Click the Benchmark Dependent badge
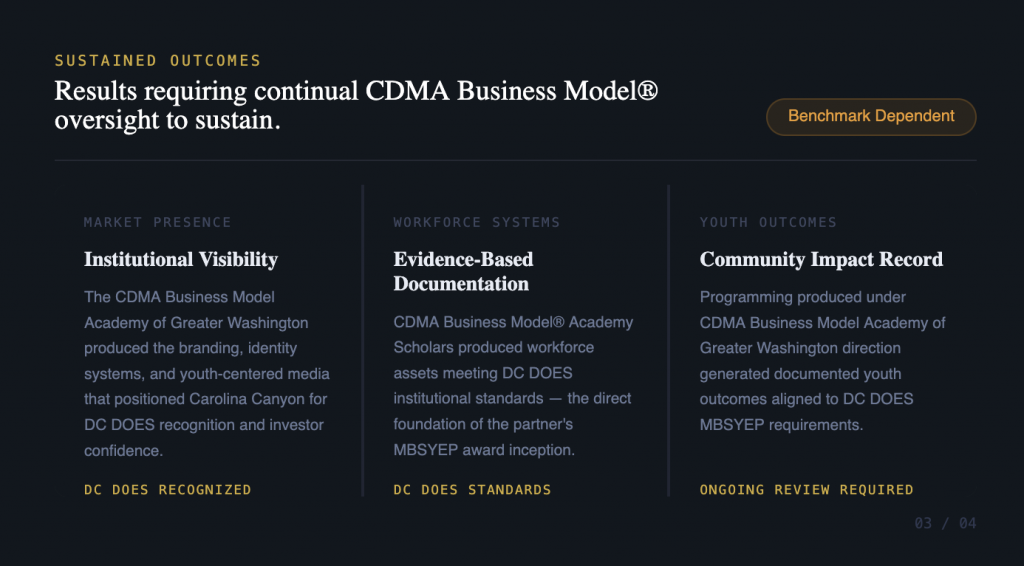1024x566 pixels. coord(871,116)
